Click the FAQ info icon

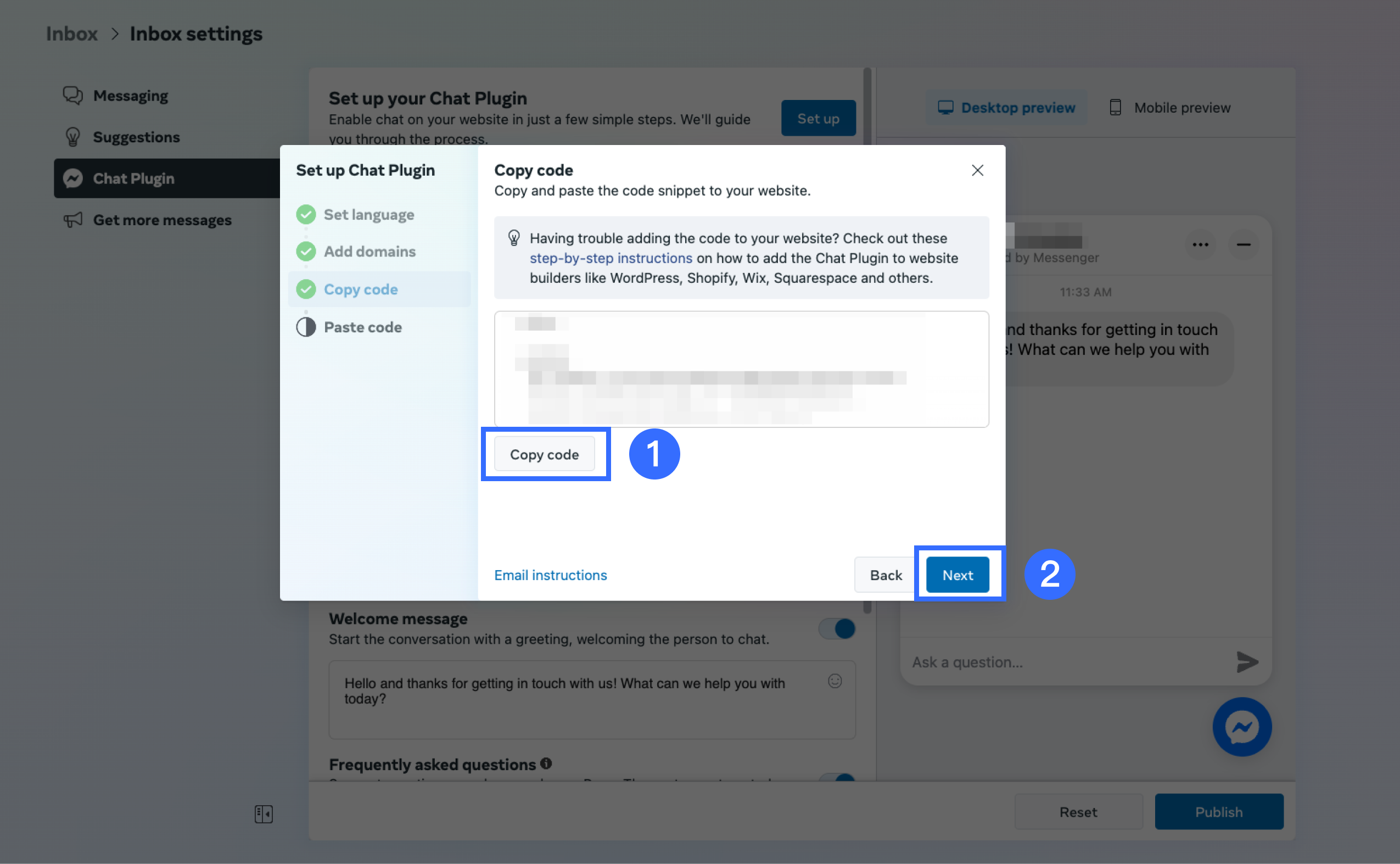coord(546,763)
